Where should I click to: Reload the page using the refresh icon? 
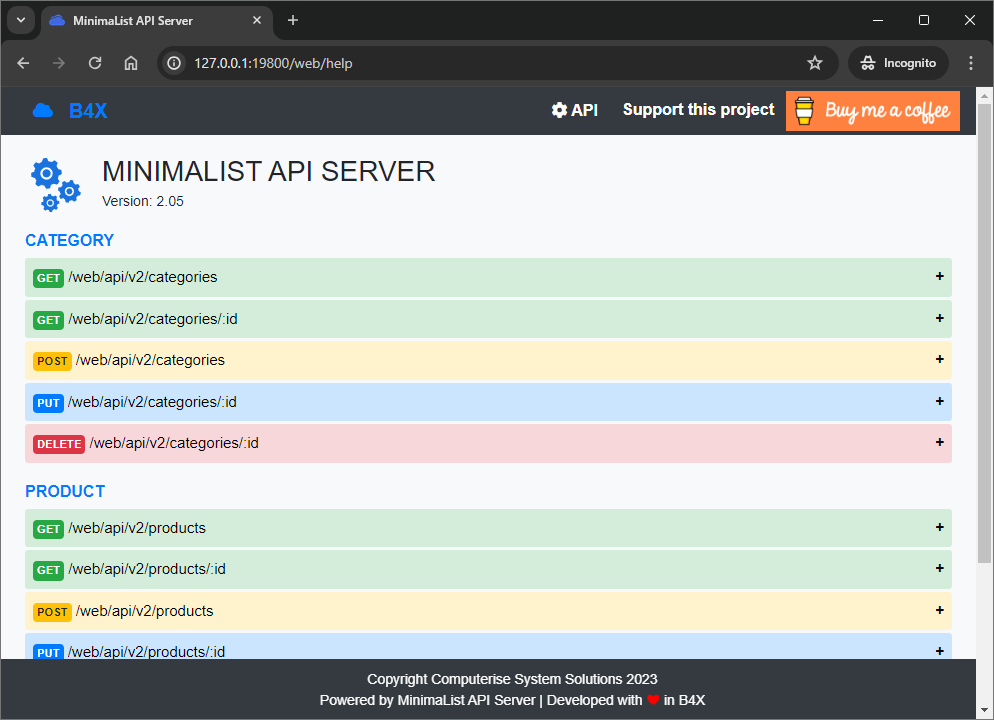[95, 63]
